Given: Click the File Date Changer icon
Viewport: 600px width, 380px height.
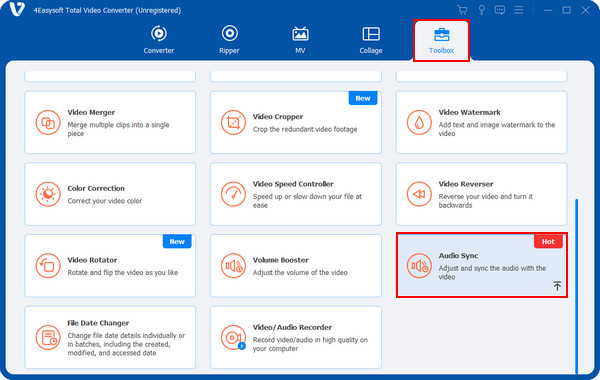Looking at the screenshot, I should point(48,338).
